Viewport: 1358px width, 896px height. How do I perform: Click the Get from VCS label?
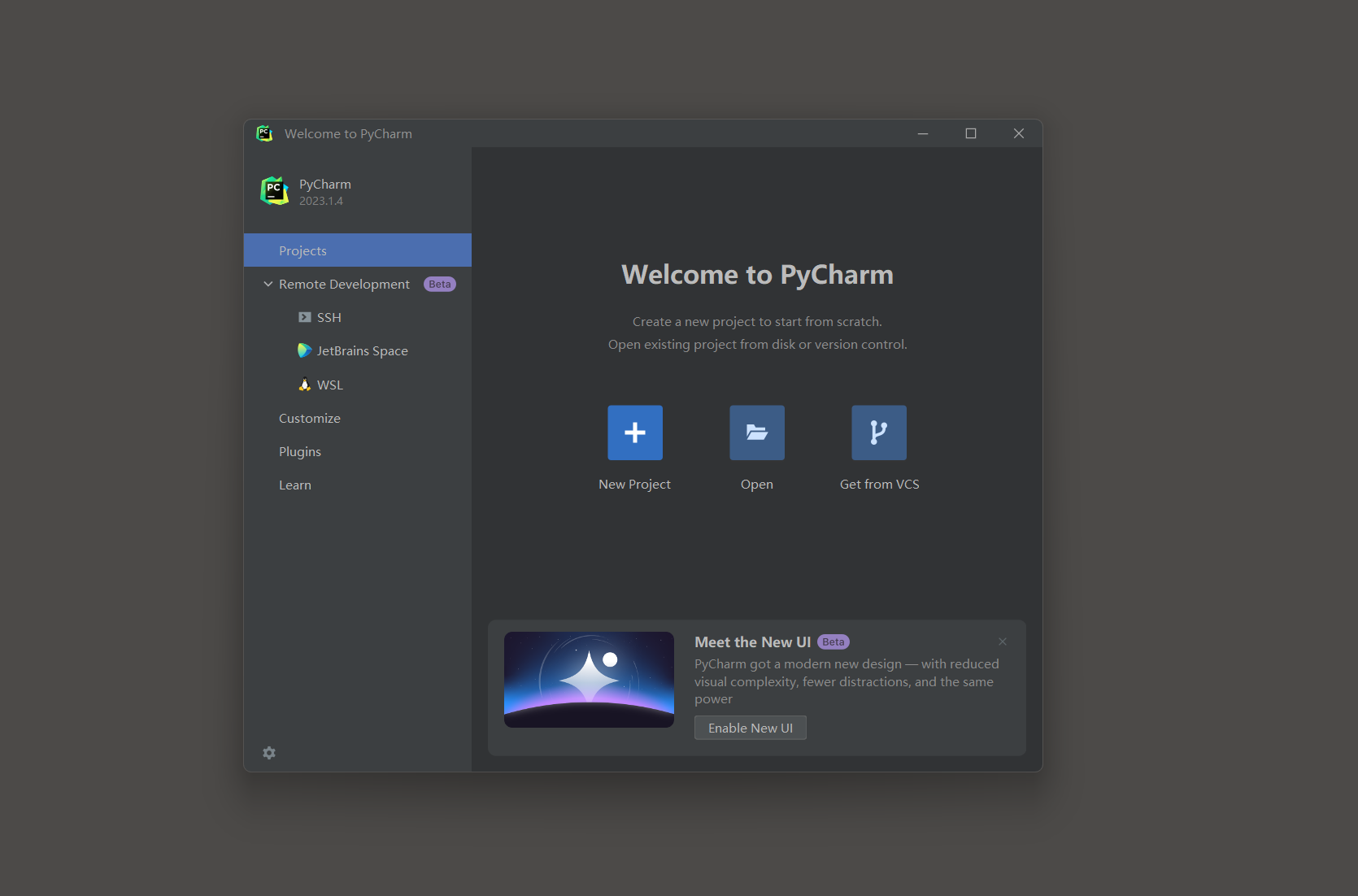click(x=880, y=484)
